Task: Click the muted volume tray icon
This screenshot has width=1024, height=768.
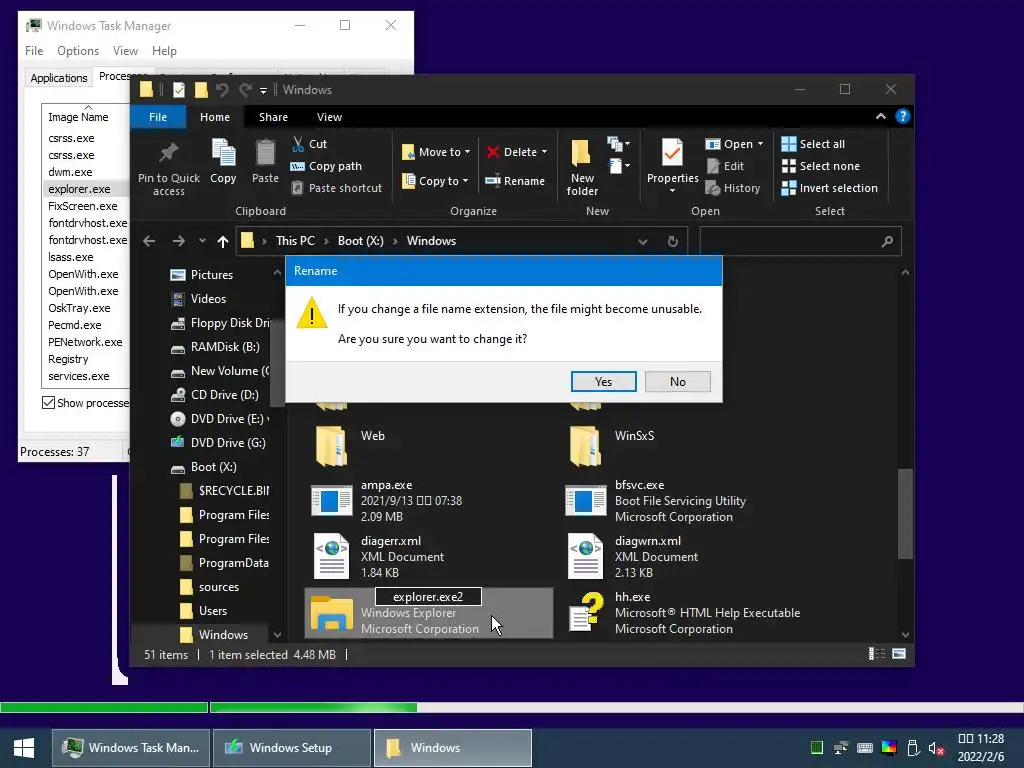Action: pos(936,748)
